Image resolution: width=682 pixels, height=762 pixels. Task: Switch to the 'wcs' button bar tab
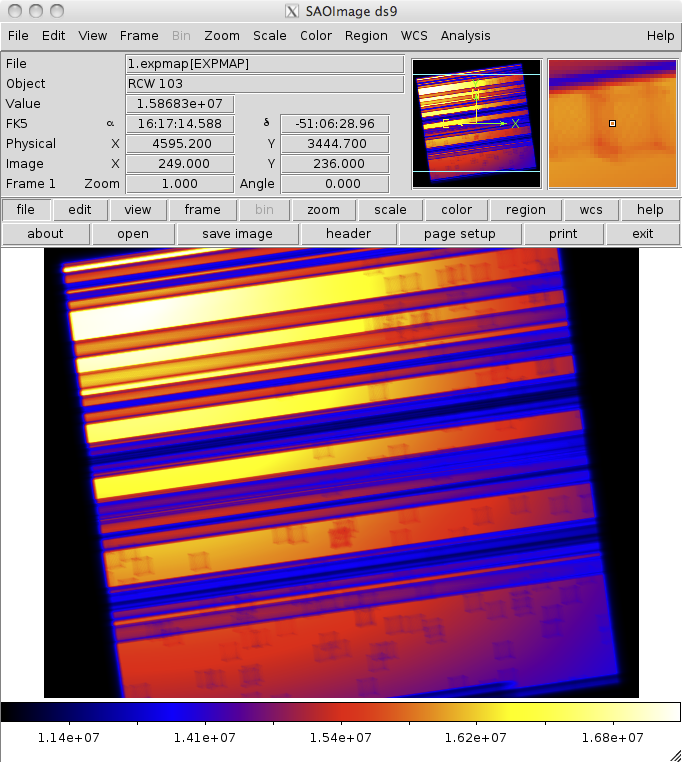pos(584,210)
